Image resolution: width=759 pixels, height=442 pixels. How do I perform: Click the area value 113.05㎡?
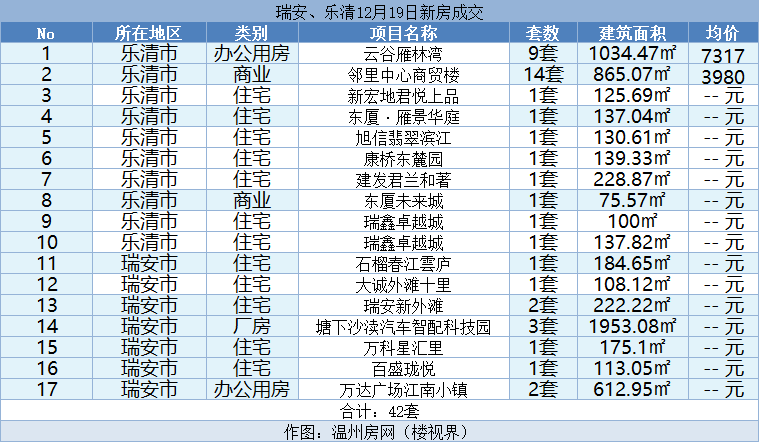click(632, 368)
